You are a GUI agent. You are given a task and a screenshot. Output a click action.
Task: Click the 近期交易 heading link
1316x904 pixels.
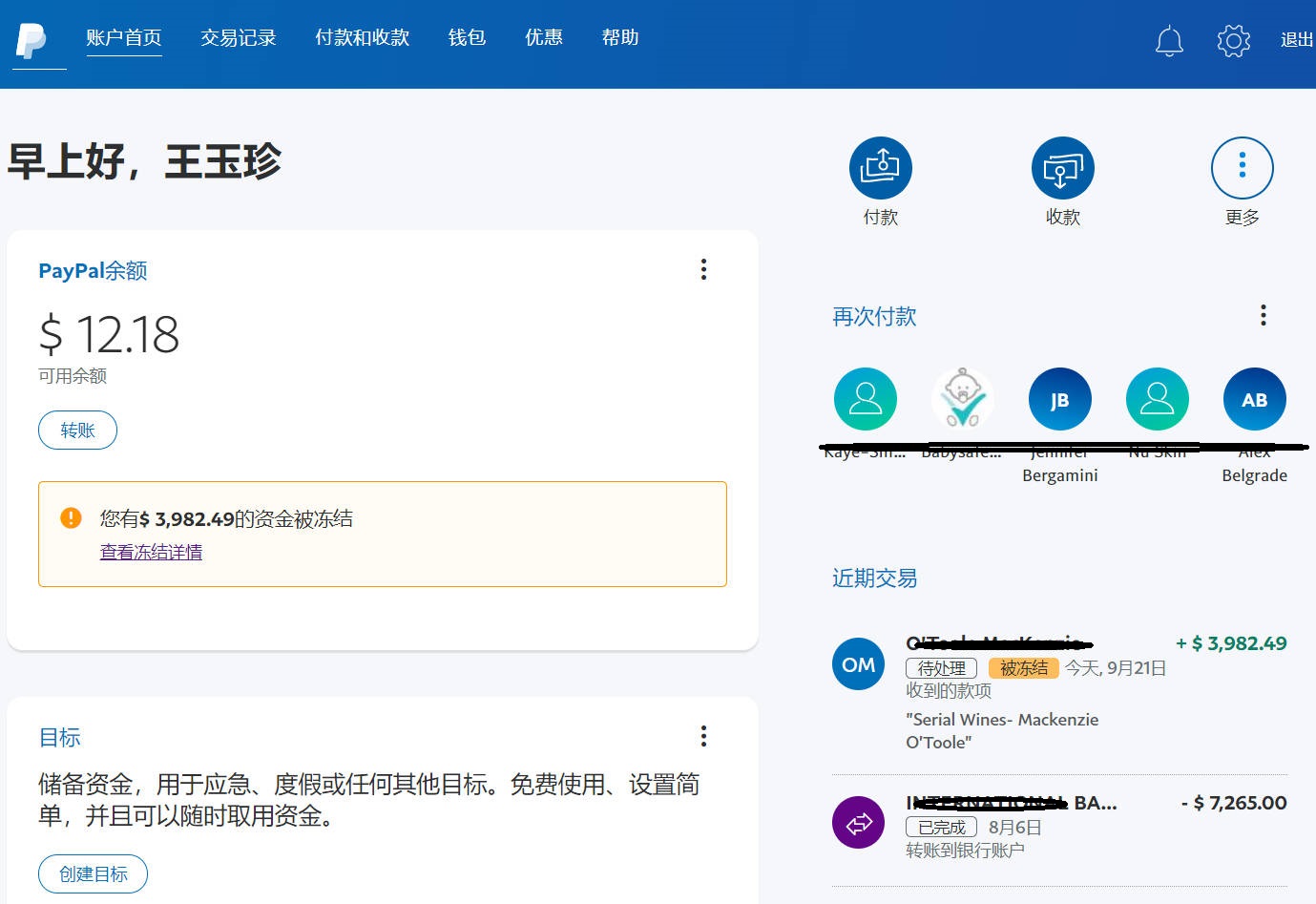click(x=874, y=578)
